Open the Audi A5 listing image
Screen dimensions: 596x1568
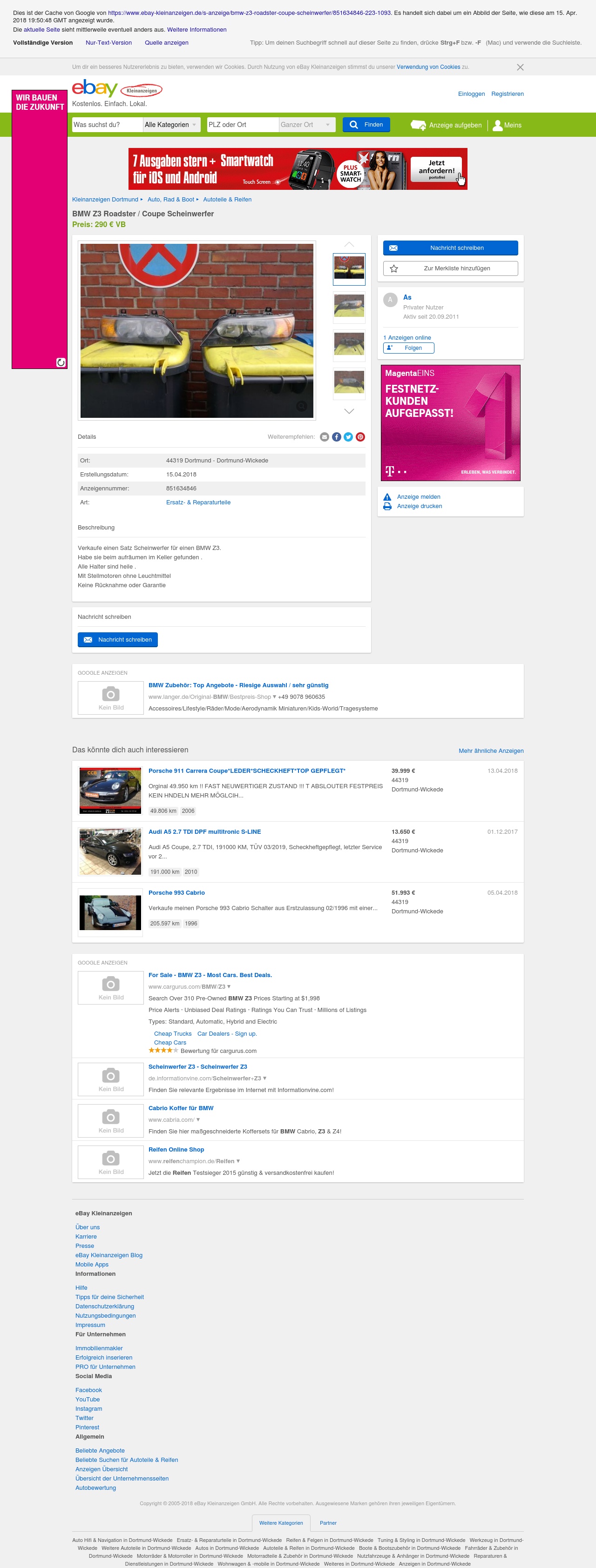[110, 851]
